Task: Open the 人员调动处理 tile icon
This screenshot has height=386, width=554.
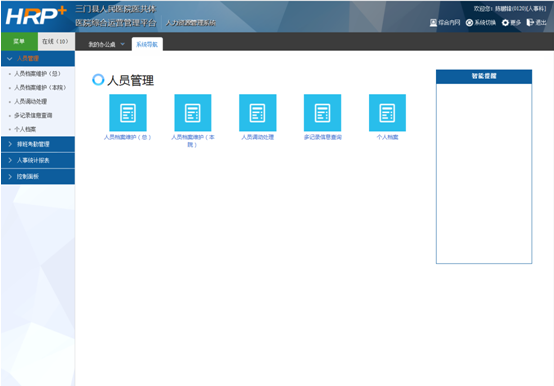Action: click(x=258, y=113)
